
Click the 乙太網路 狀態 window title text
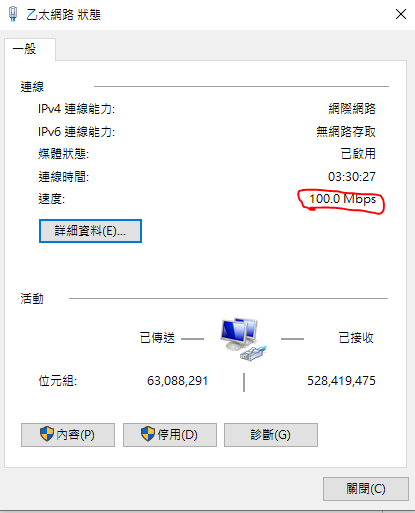pos(63,15)
